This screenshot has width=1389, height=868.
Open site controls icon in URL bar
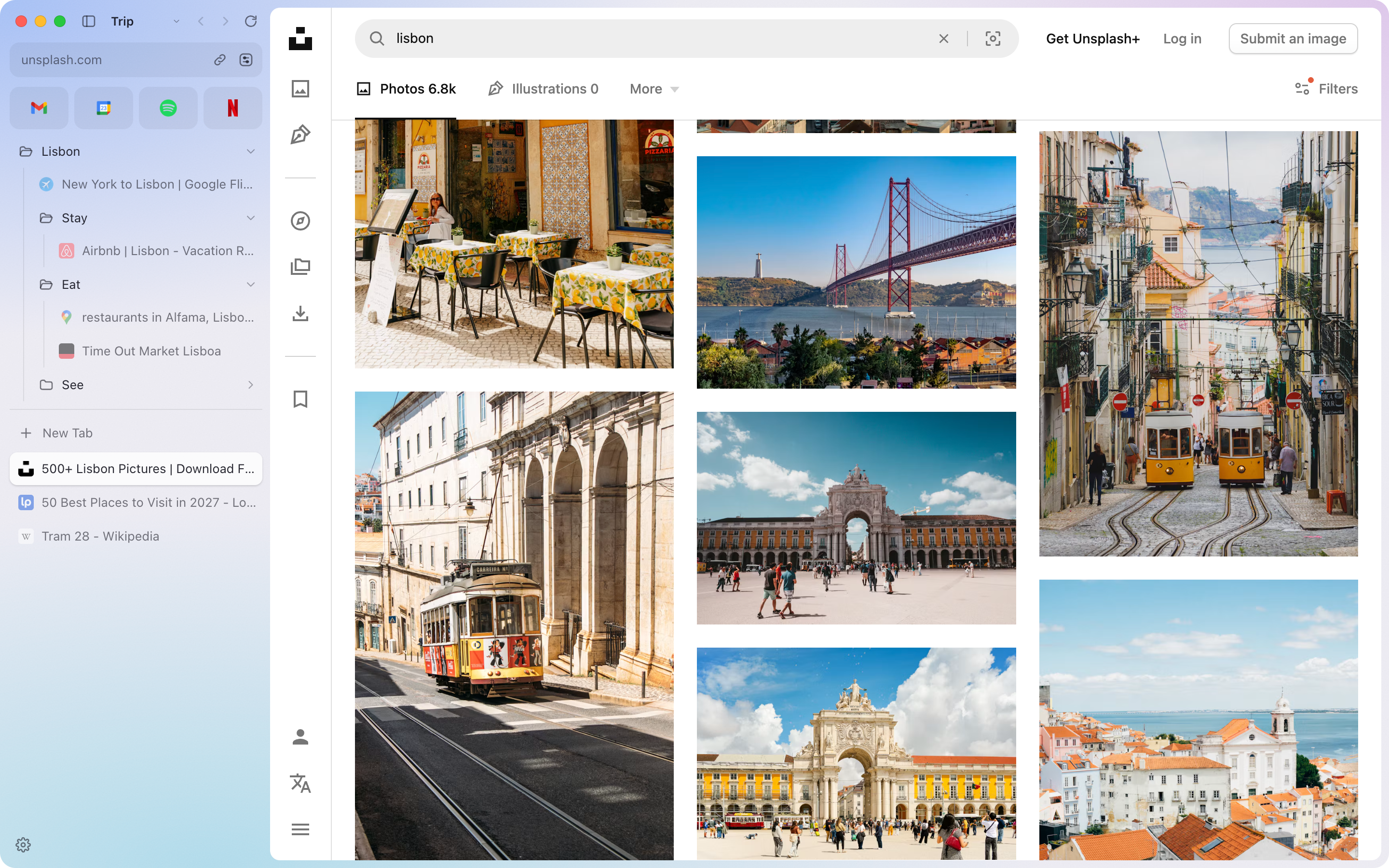tap(246, 60)
